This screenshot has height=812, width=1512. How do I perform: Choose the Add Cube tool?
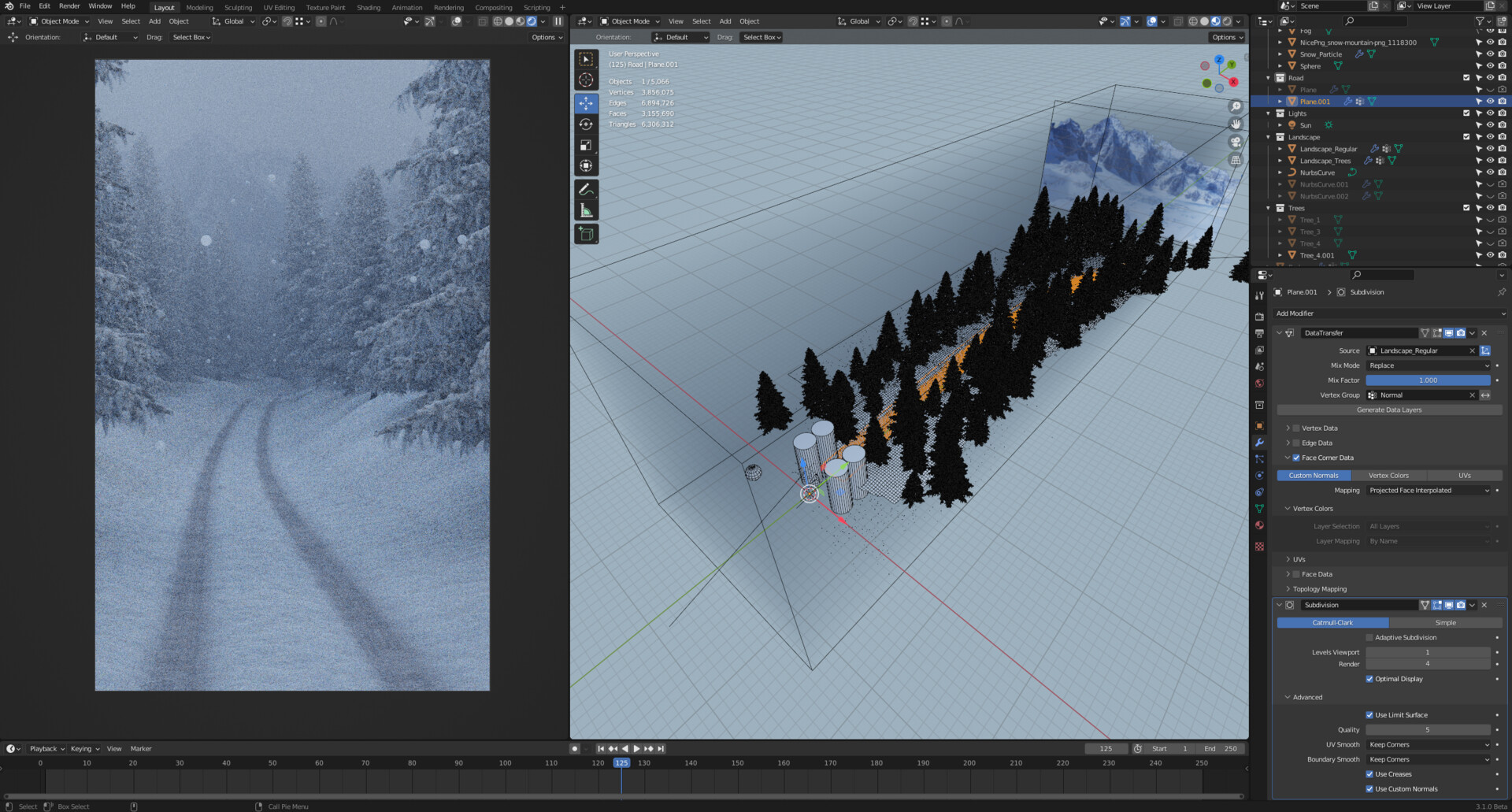point(586,234)
